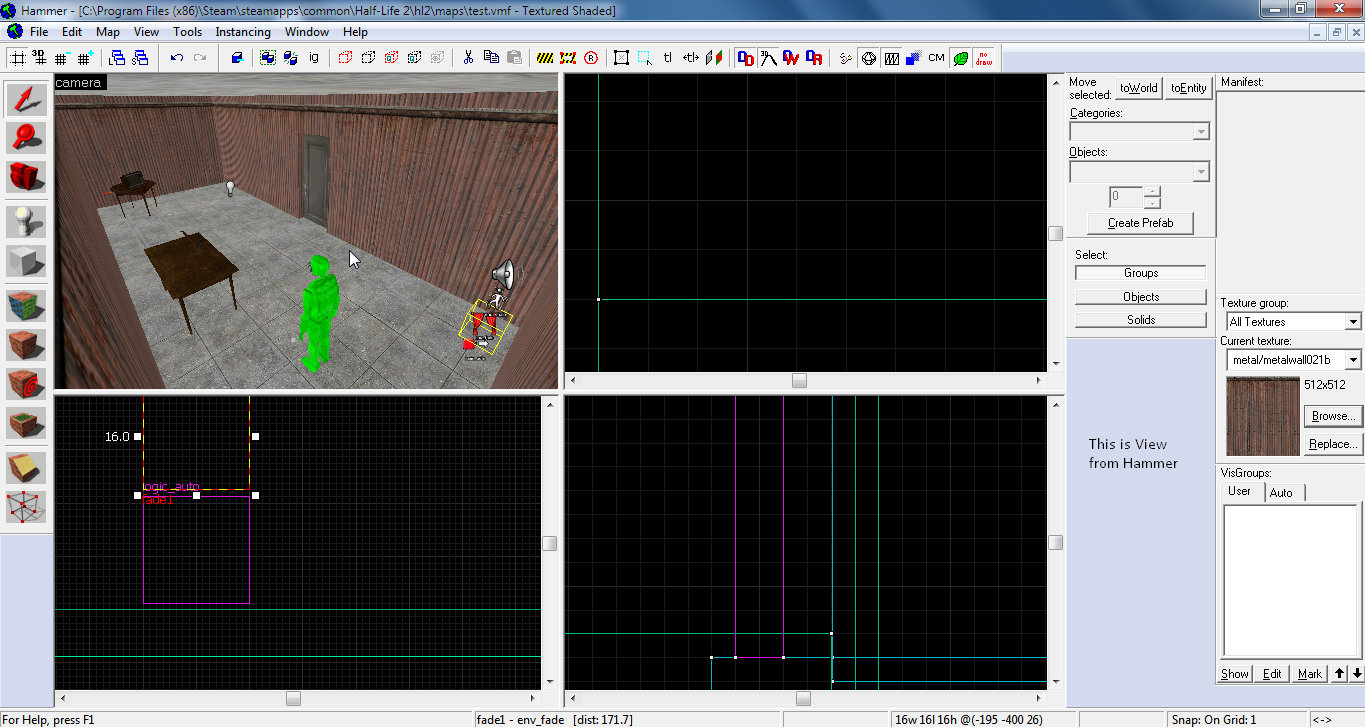Click the CM toolbar button
The width and height of the screenshot is (1365, 728).
point(936,58)
